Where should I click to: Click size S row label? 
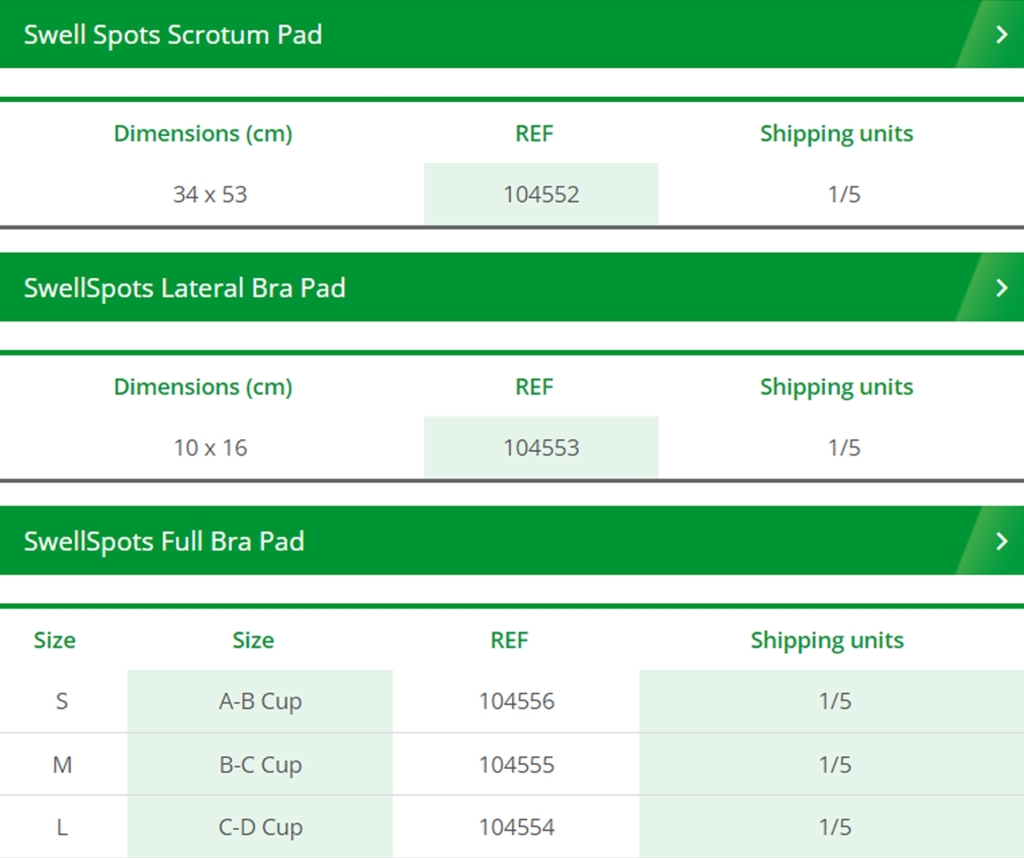pyautogui.click(x=62, y=701)
